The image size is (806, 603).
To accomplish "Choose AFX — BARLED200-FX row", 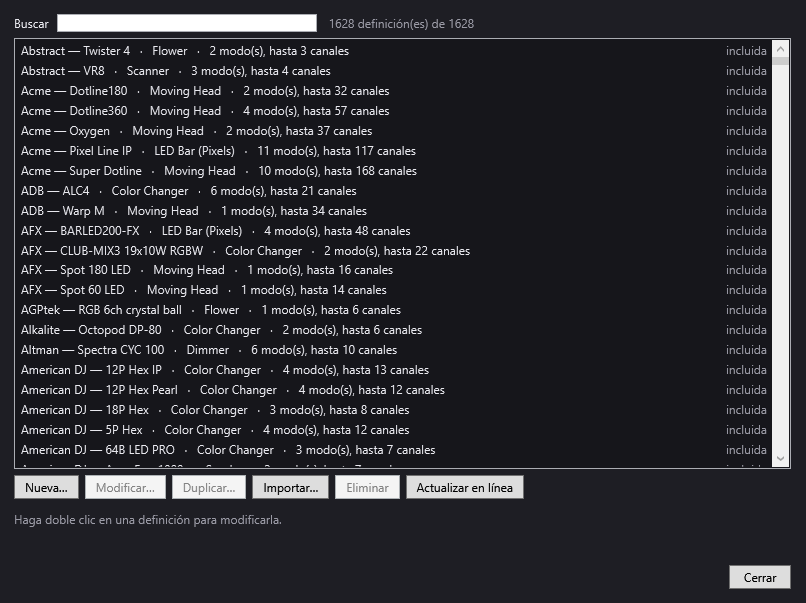I will tap(393, 231).
